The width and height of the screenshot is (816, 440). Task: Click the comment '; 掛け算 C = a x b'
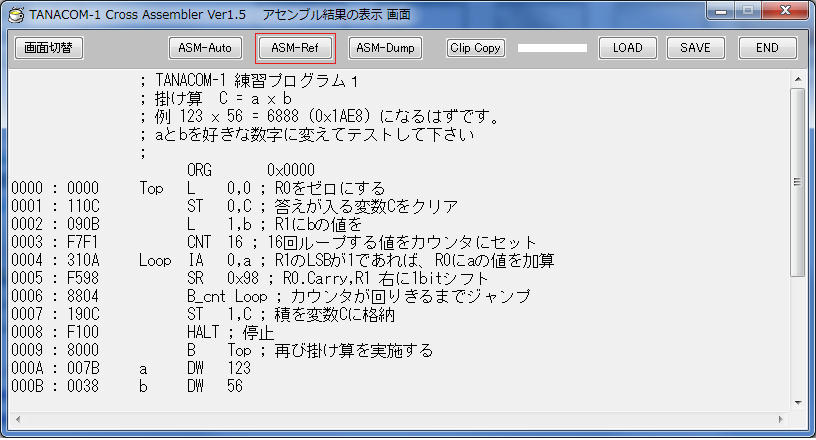[216, 98]
